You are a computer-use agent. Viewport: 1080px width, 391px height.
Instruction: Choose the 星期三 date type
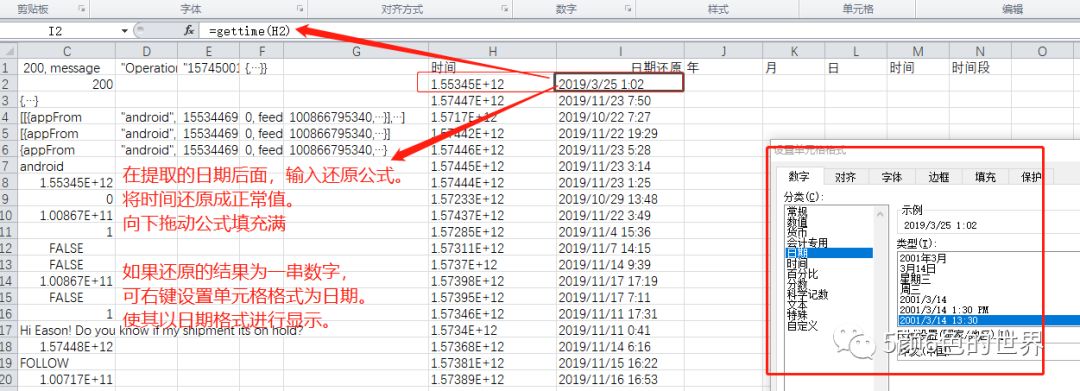coord(917,279)
